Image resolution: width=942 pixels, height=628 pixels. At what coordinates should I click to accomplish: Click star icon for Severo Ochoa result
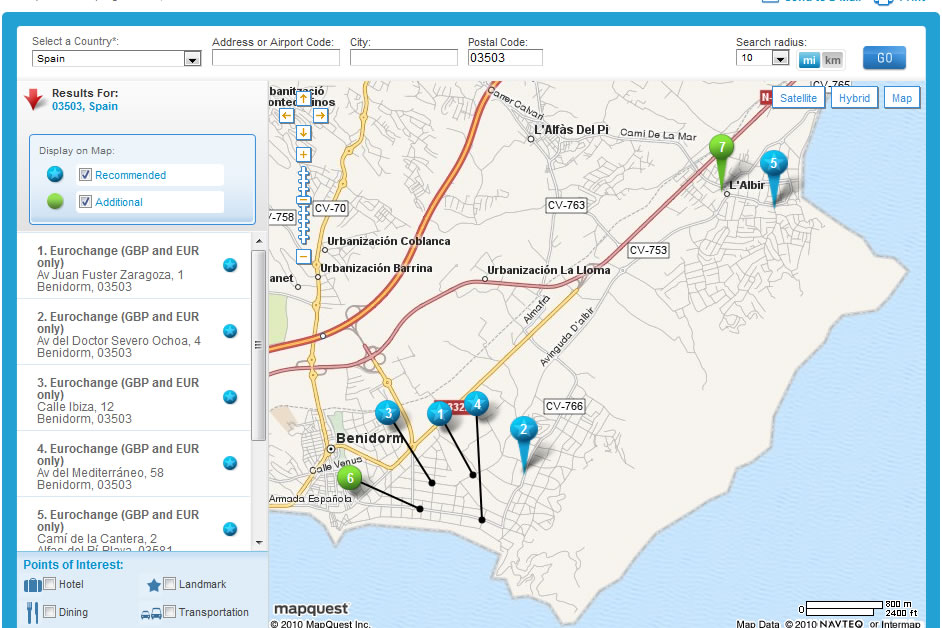(x=229, y=331)
